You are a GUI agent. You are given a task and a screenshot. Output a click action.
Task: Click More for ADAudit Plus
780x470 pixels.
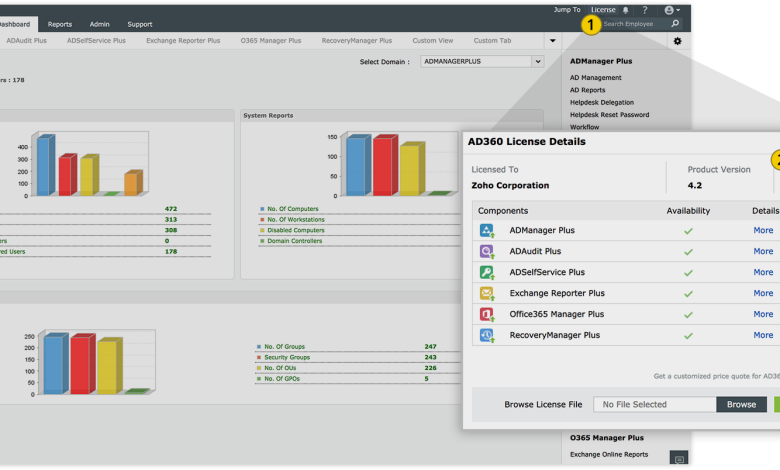pyautogui.click(x=763, y=251)
